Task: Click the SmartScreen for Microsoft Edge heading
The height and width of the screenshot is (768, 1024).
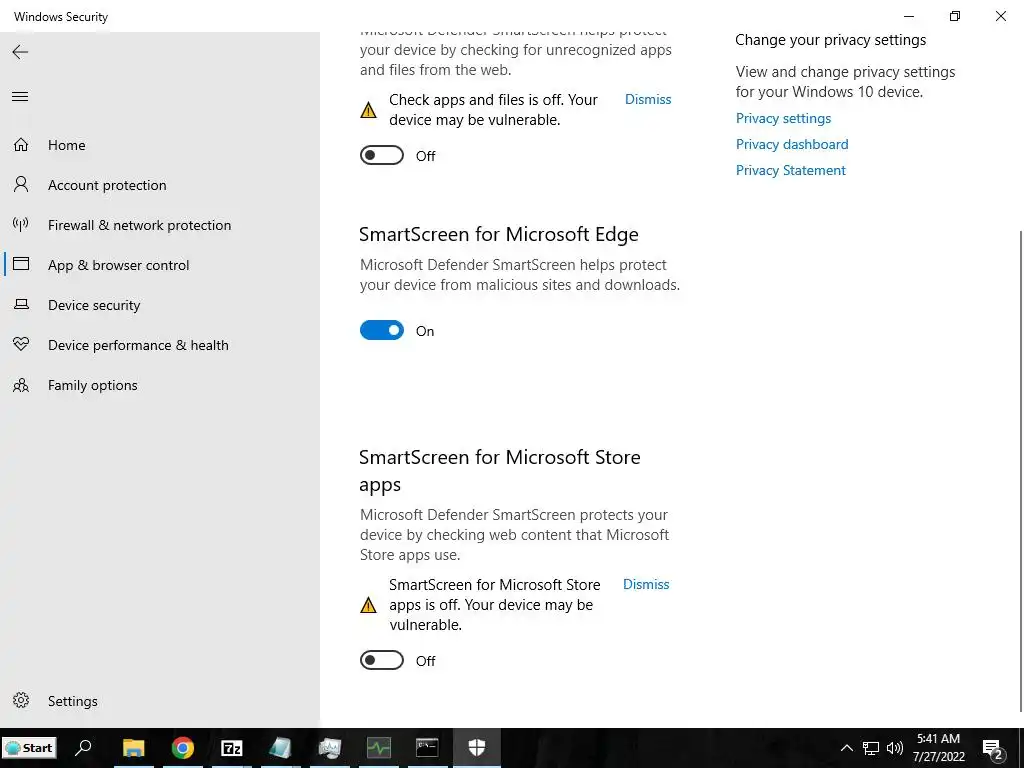Action: [499, 234]
